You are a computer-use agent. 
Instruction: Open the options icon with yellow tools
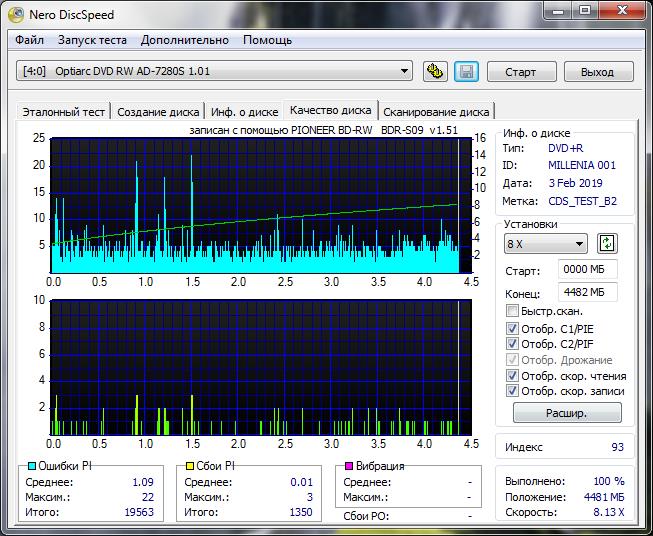click(434, 71)
